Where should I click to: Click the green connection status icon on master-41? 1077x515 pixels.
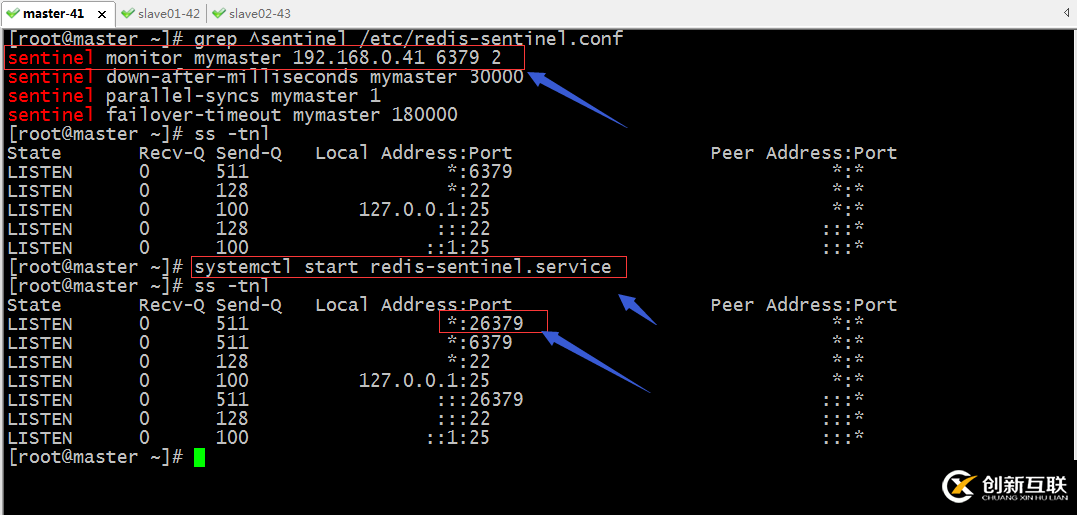coord(12,13)
